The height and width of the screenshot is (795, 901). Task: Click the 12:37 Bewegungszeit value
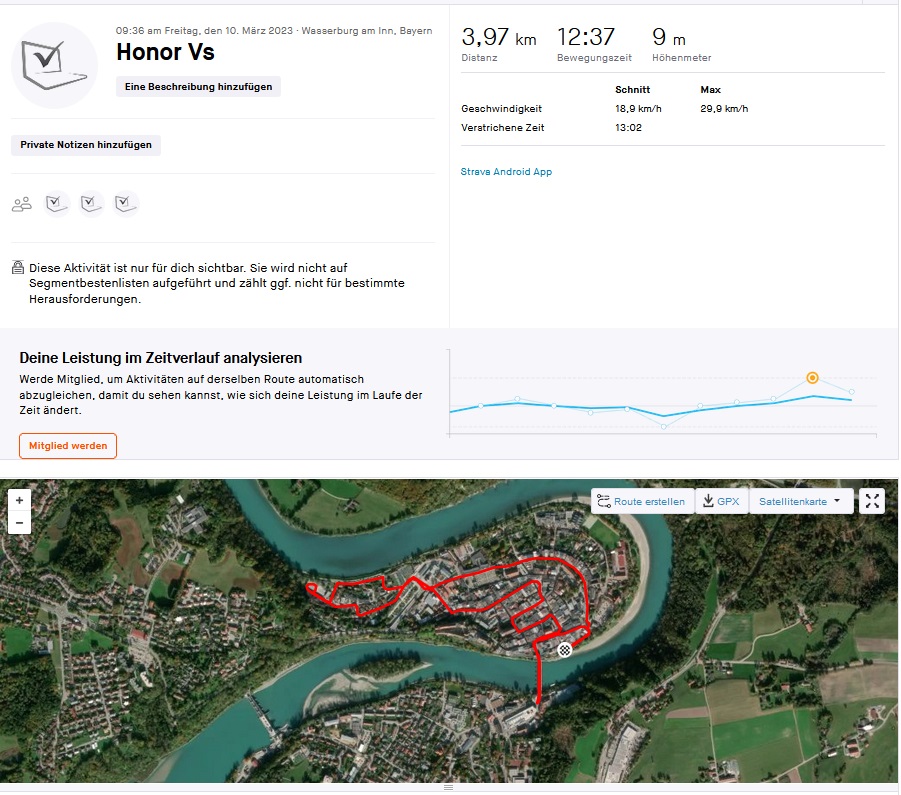pyautogui.click(x=586, y=37)
